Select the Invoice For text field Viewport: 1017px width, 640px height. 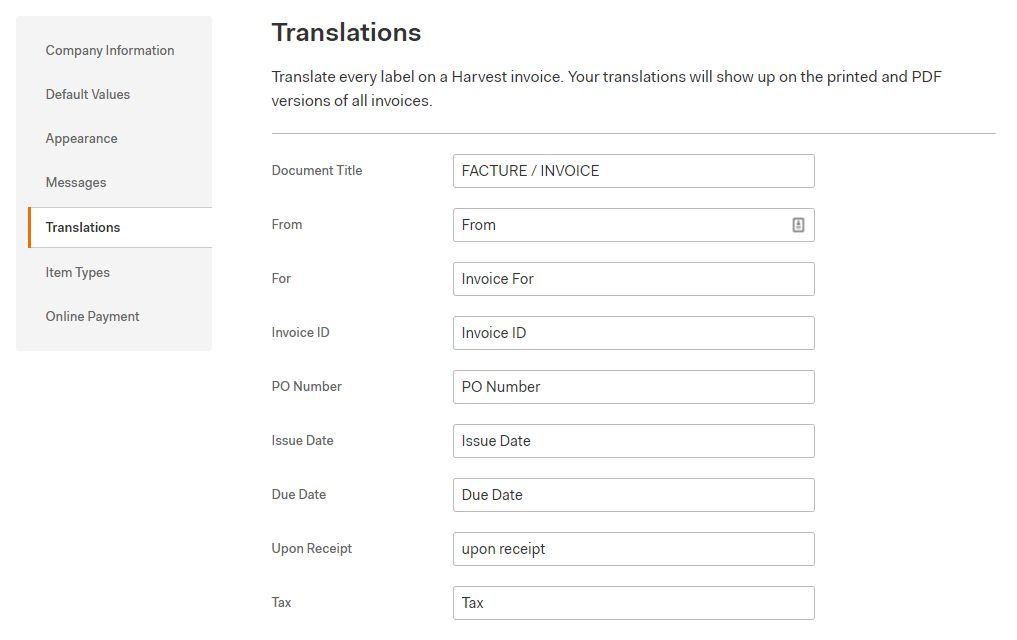(x=633, y=279)
